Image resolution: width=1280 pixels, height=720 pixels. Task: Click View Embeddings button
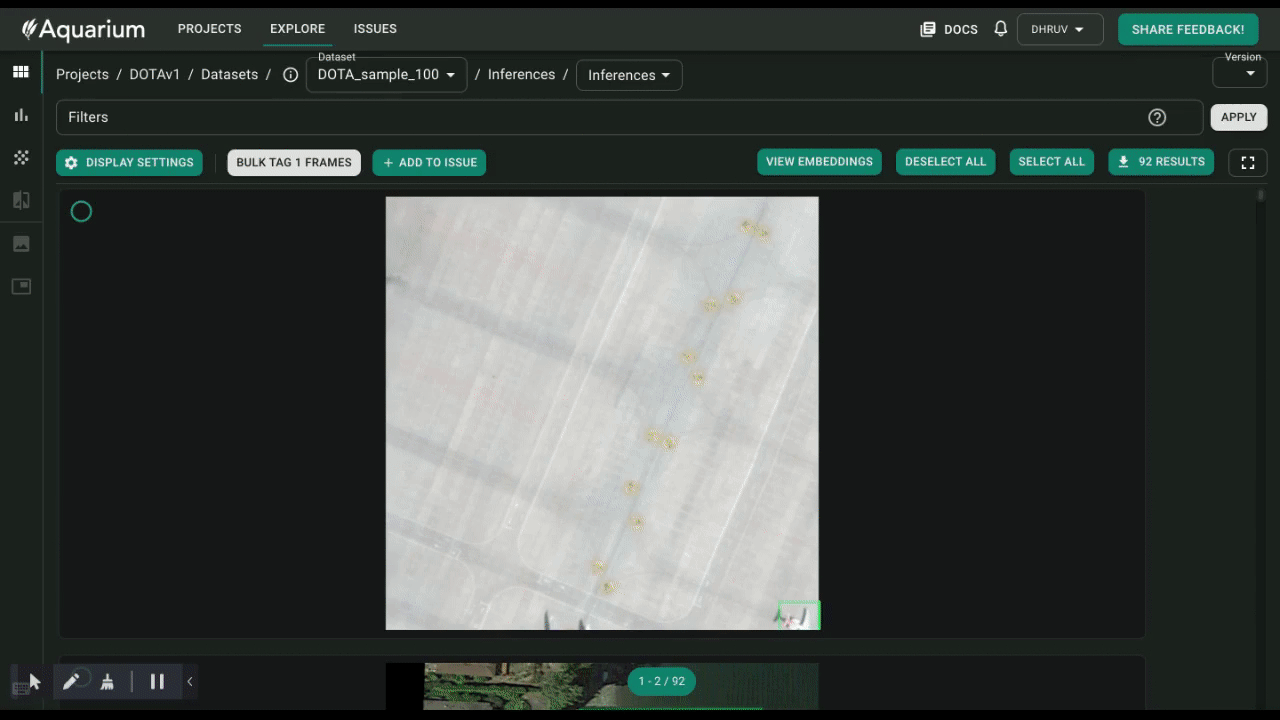click(819, 162)
